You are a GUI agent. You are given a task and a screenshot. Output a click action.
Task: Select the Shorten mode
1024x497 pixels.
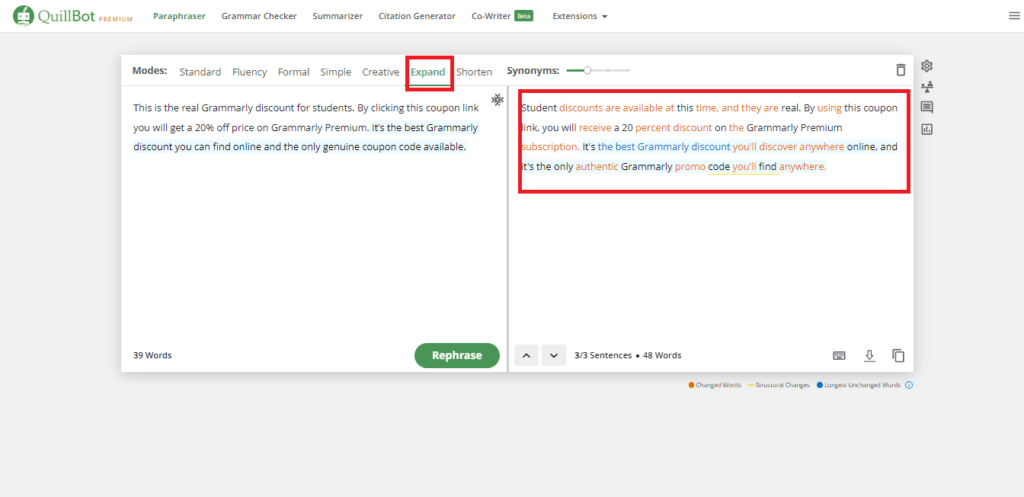[474, 72]
